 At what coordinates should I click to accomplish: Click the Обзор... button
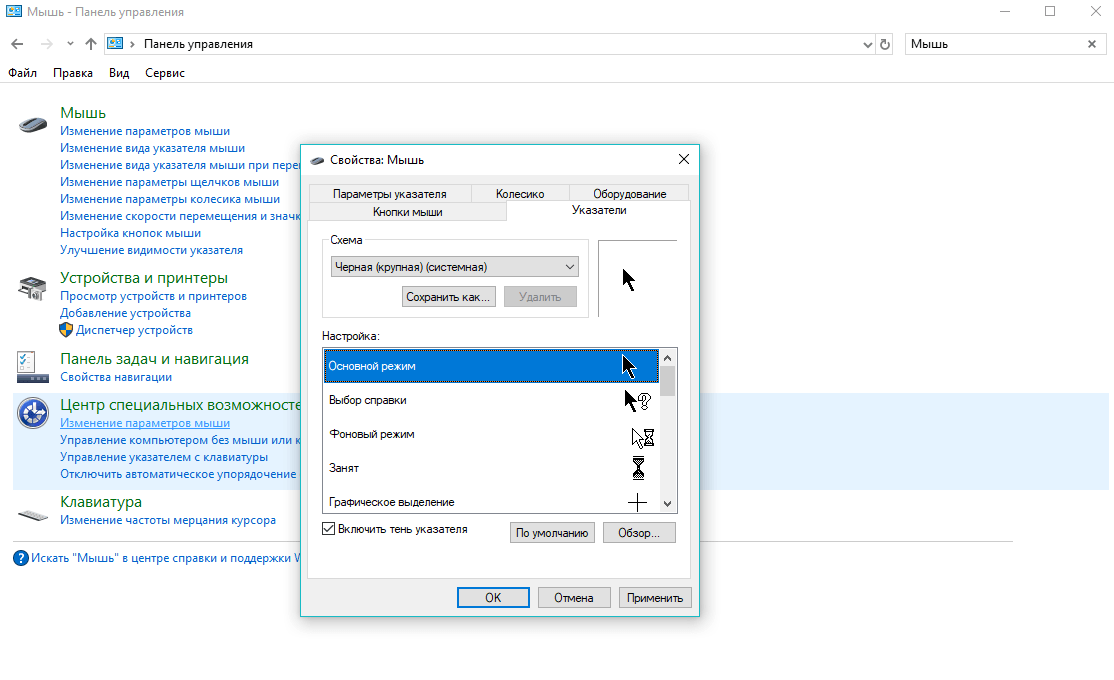point(639,533)
